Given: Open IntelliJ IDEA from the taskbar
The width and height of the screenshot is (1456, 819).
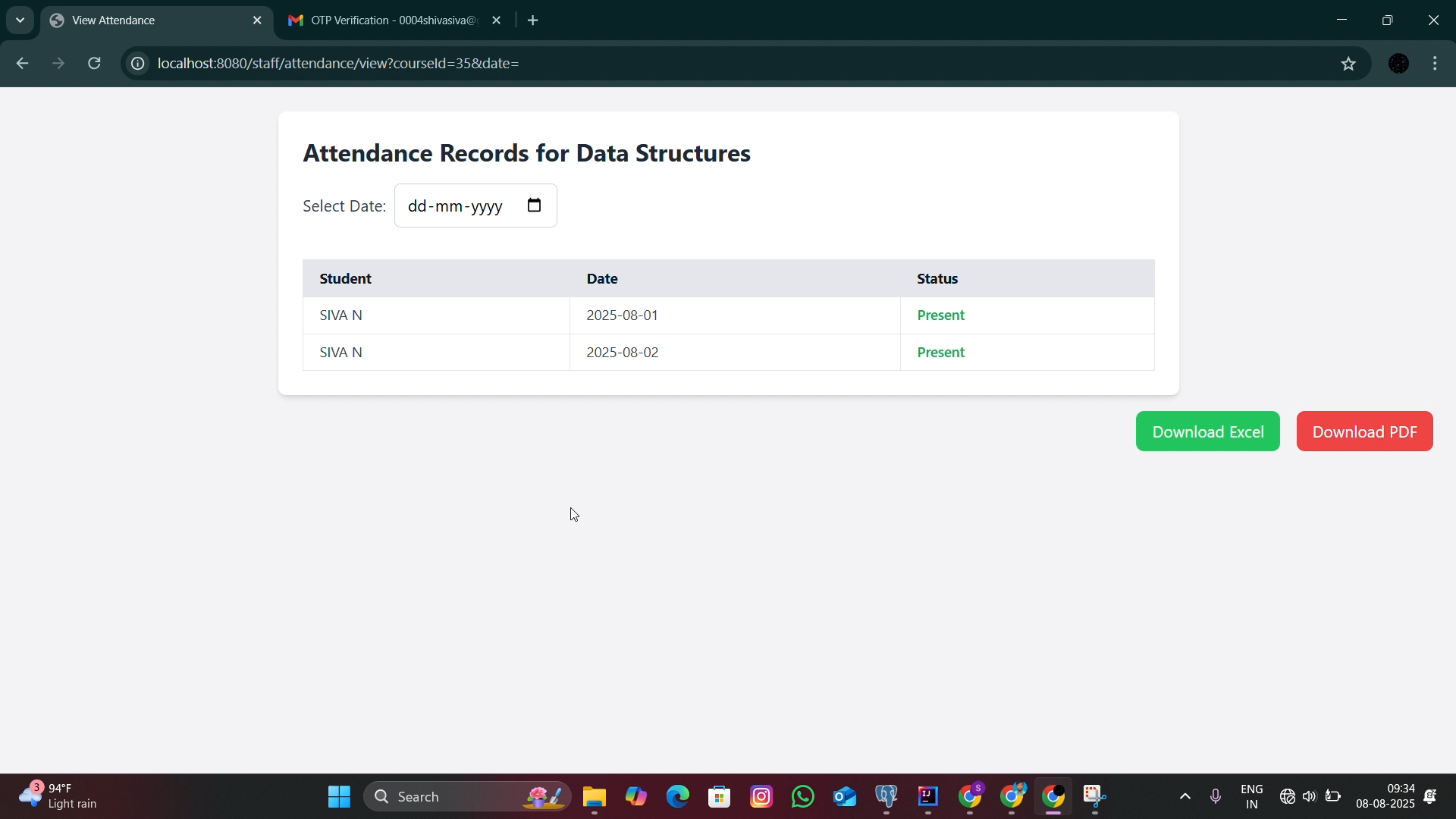Looking at the screenshot, I should (928, 797).
